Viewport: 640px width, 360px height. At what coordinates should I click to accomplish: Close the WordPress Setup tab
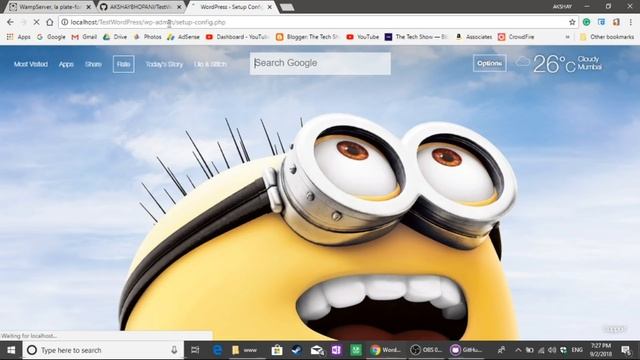click(x=270, y=7)
